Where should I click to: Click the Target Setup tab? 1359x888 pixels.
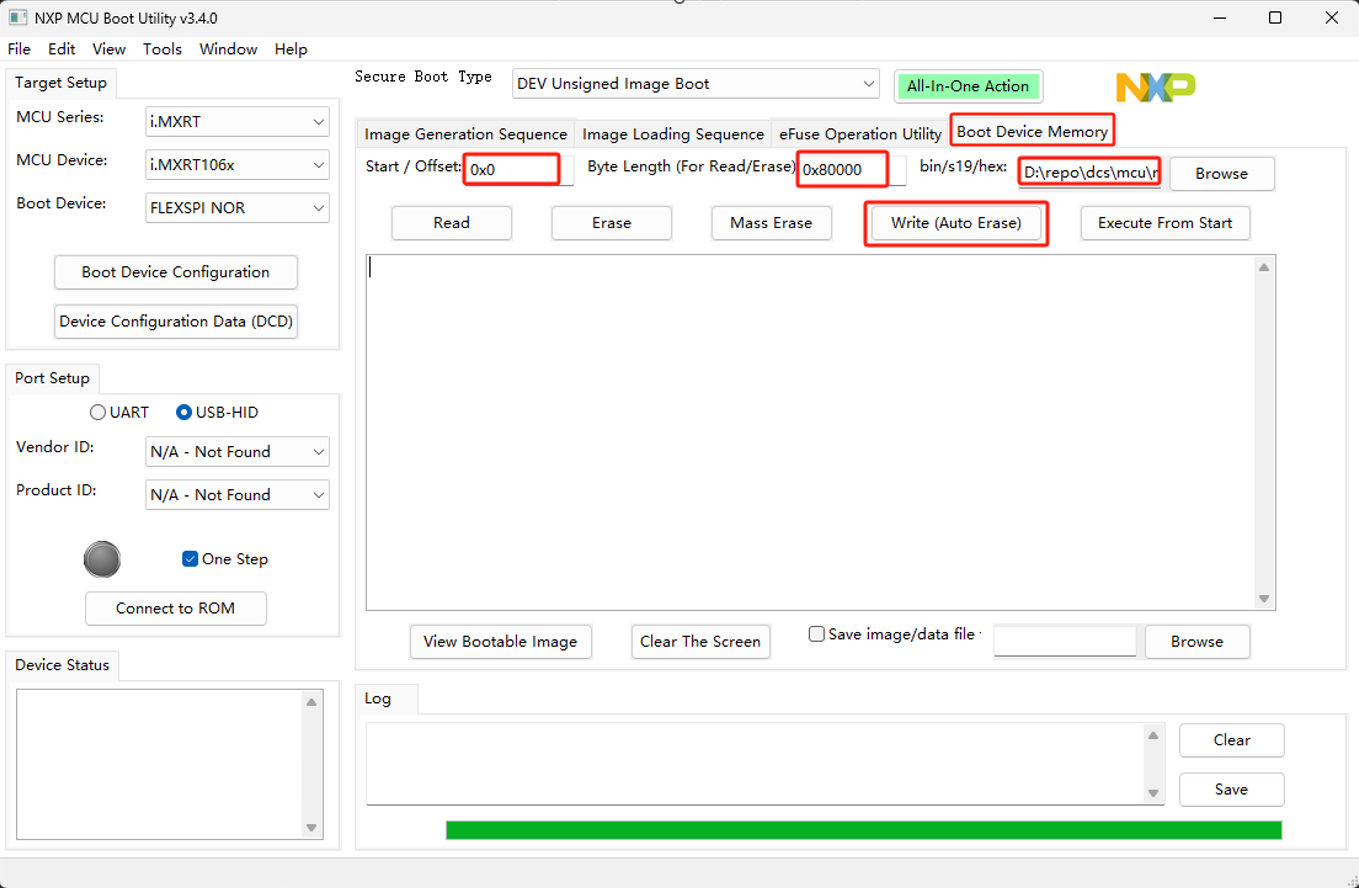(61, 82)
